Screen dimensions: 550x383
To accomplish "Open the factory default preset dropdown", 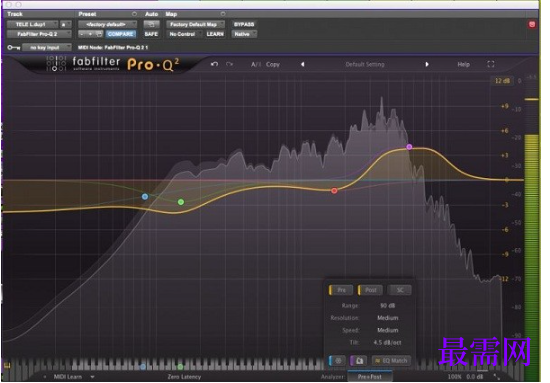I will pos(107,24).
